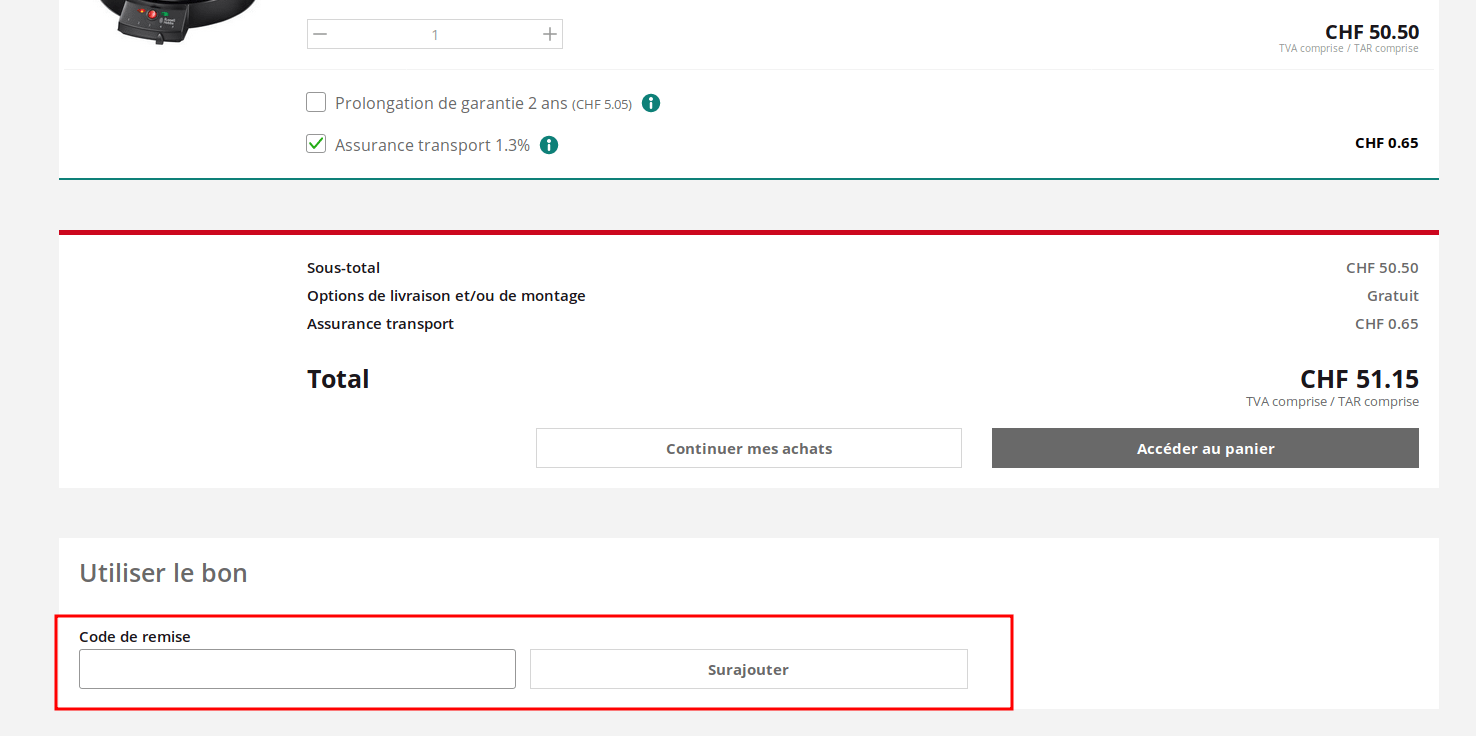Click the Options de livraison et/ou de montage row
Viewport: 1476px width, 736px height.
[446, 296]
